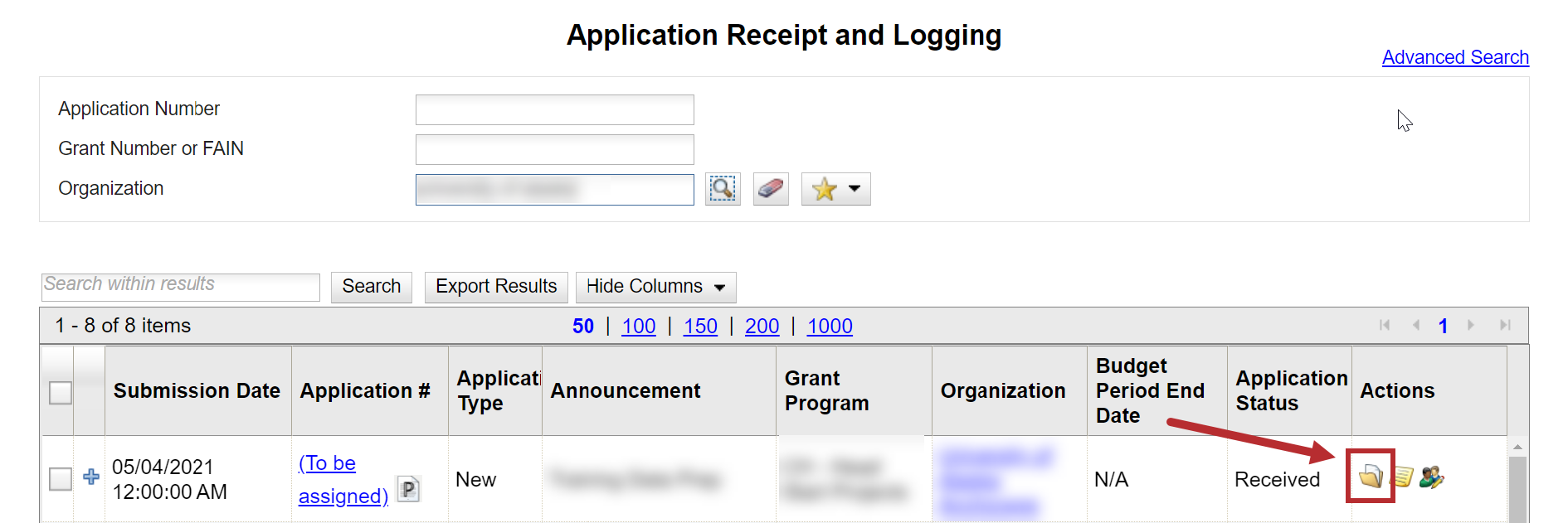Select the checkbox for the 05/04/2021 row

click(x=61, y=478)
